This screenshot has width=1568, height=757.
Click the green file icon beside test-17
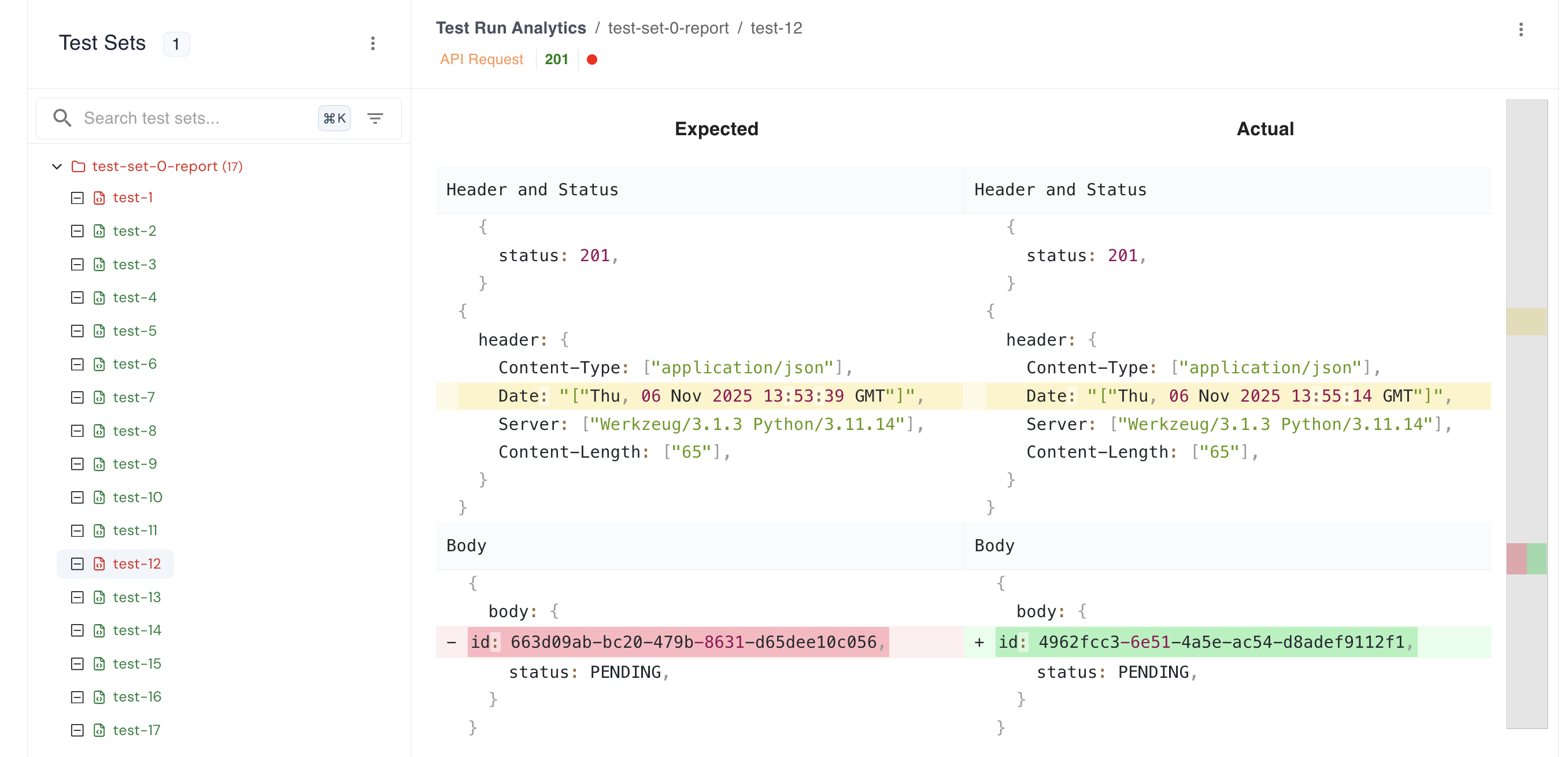[x=99, y=730]
